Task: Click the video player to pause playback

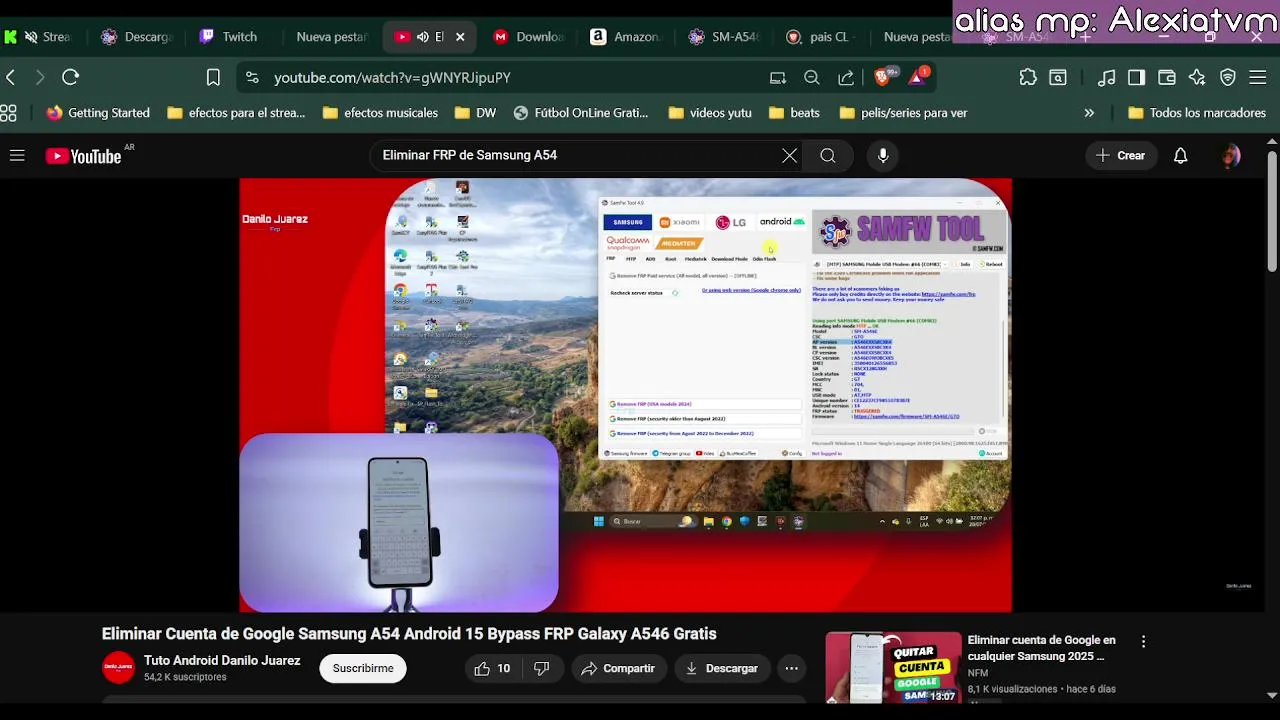Action: (x=625, y=395)
